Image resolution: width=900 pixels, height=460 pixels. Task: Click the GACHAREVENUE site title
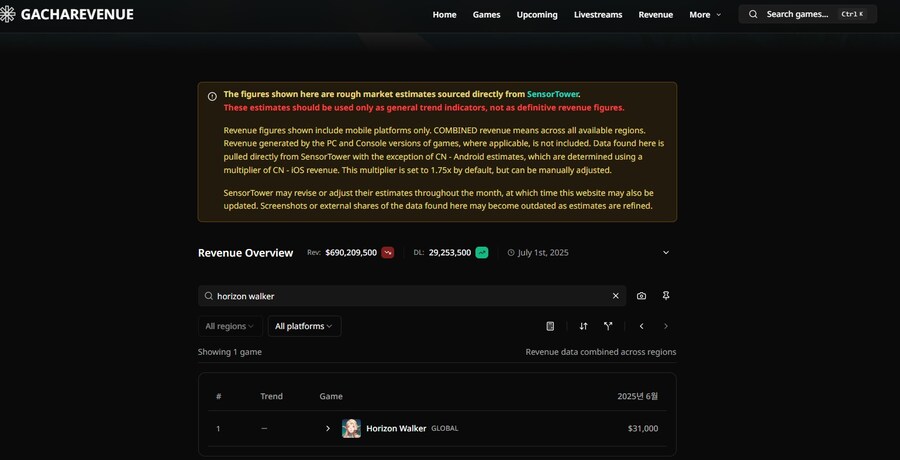coord(77,14)
